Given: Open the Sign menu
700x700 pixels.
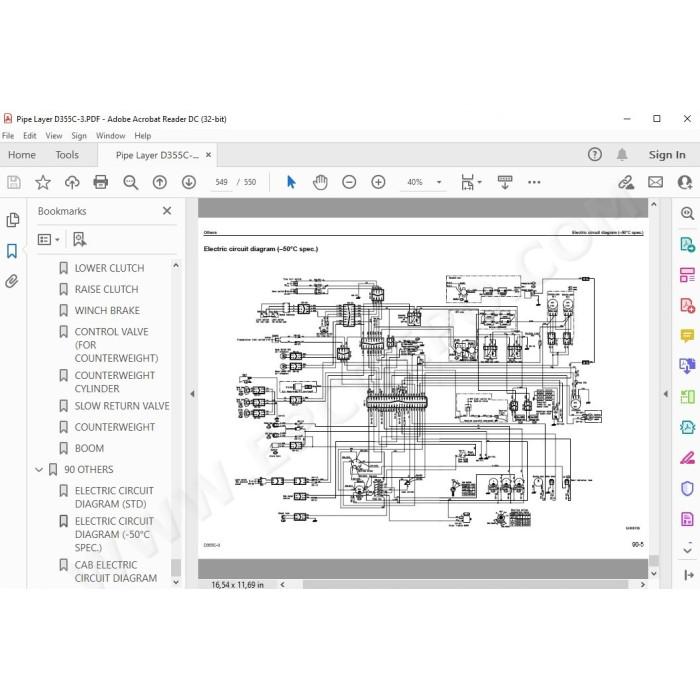Looking at the screenshot, I should pos(79,136).
